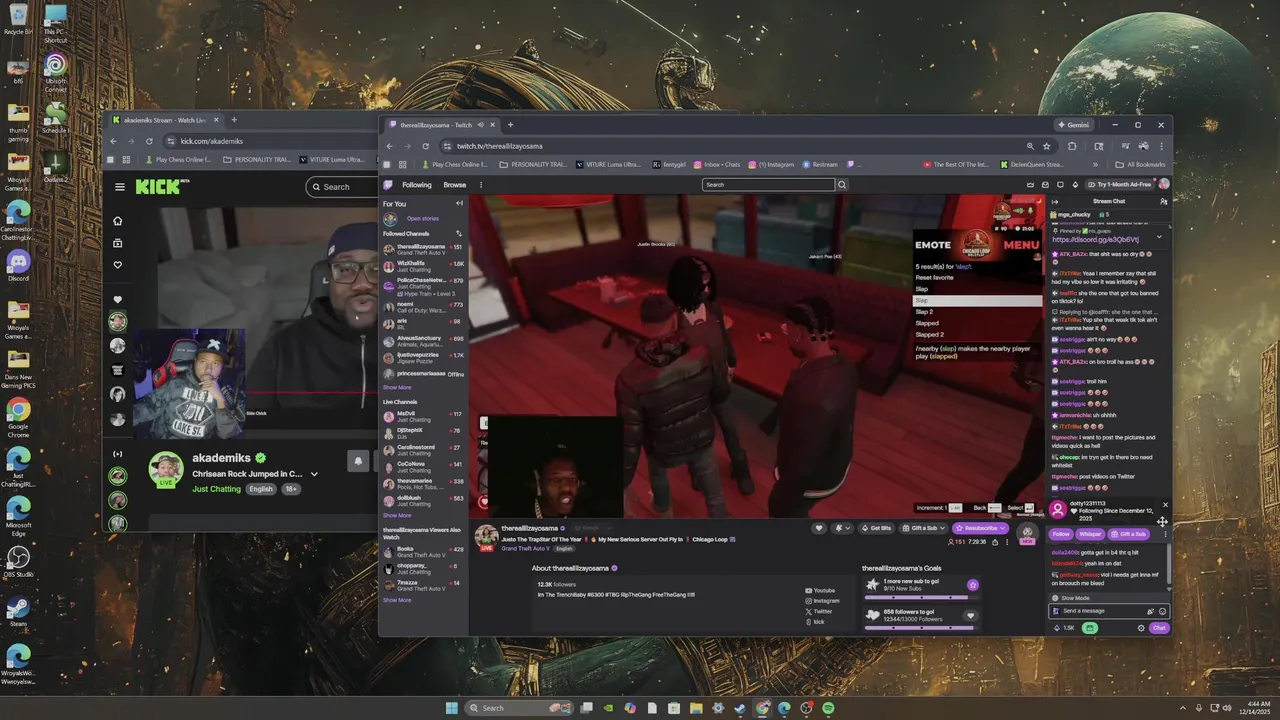Open the NEW hype badge icon
Viewport: 1280px width, 720px height.
tap(1027, 535)
